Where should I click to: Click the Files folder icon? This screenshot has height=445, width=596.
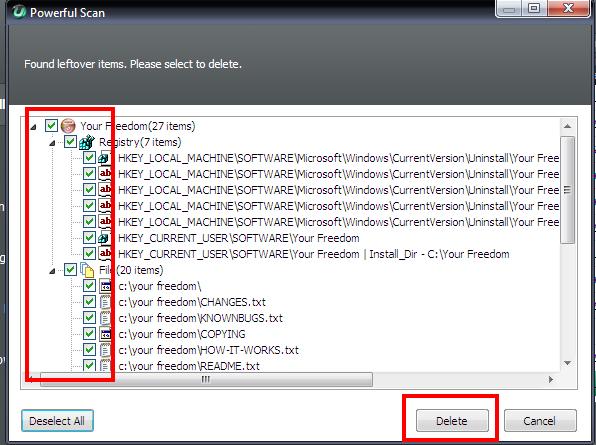pyautogui.click(x=87, y=270)
